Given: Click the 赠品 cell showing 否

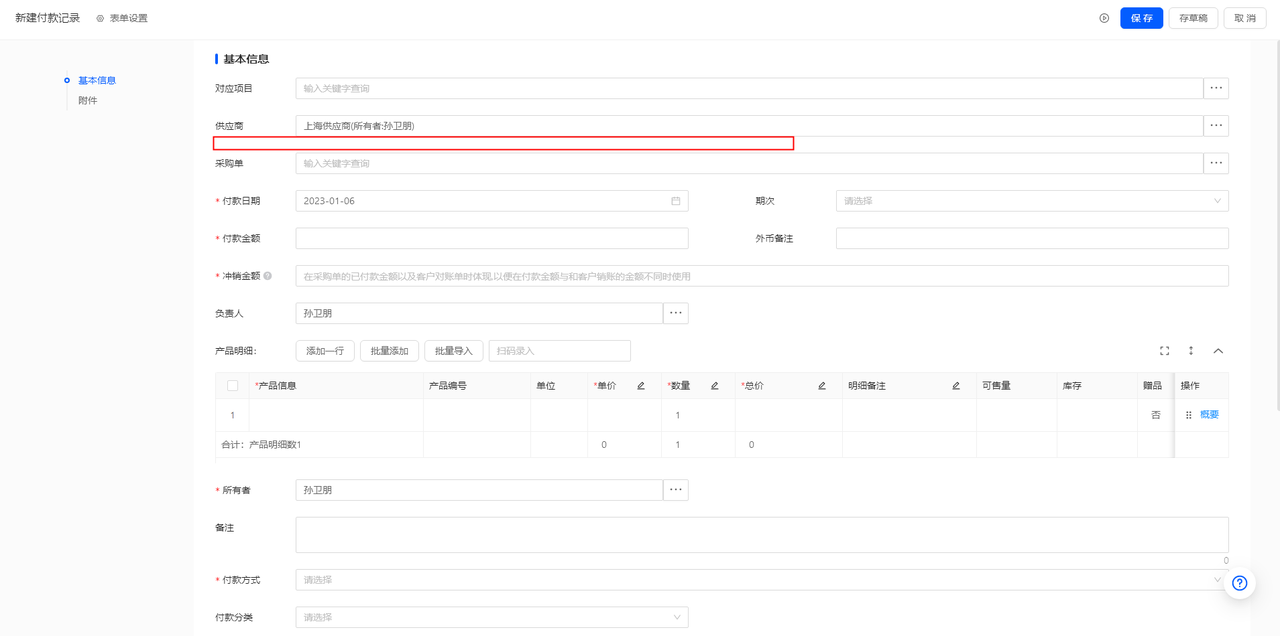Looking at the screenshot, I should point(1156,415).
